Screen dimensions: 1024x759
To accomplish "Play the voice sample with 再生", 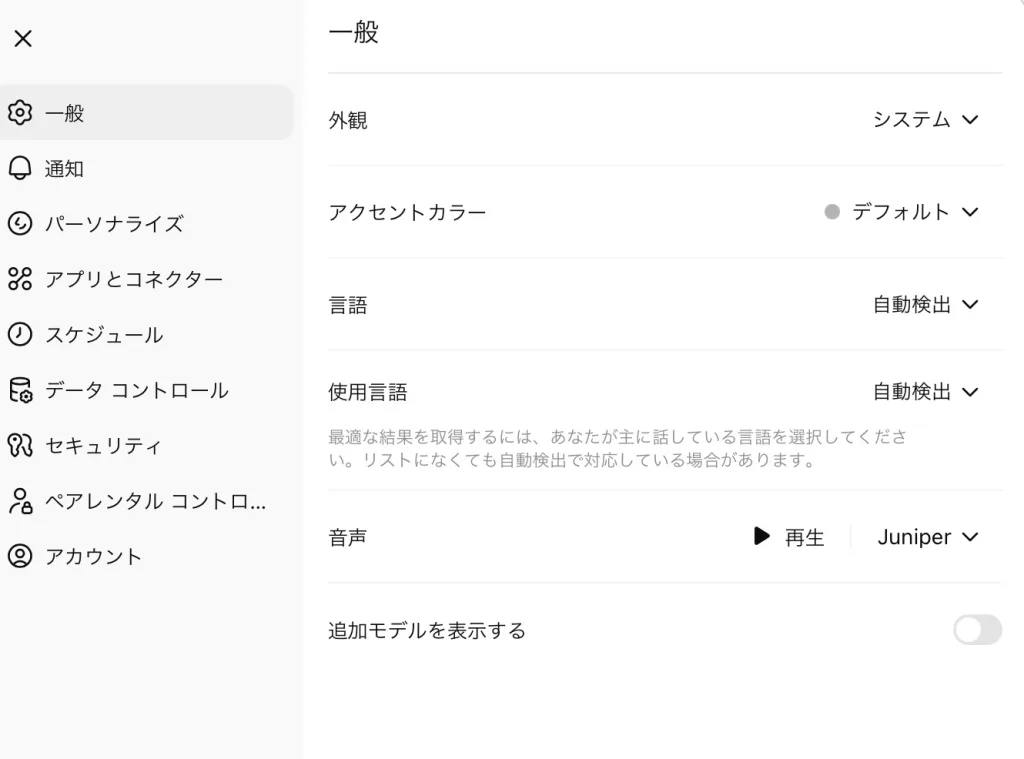I will point(789,537).
